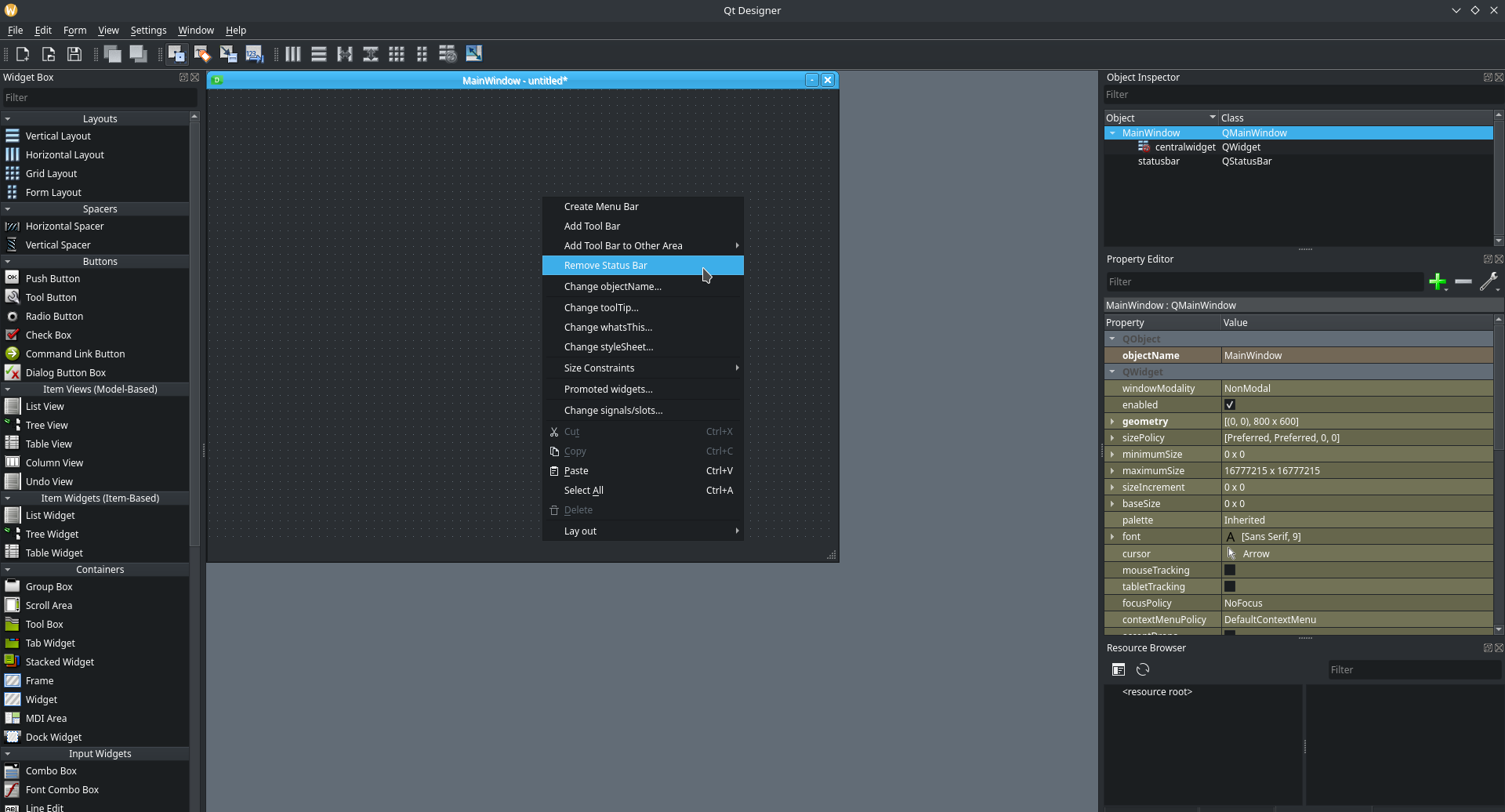Open Property Editor configure wrench icon
This screenshot has width=1505, height=812.
coord(1489,282)
